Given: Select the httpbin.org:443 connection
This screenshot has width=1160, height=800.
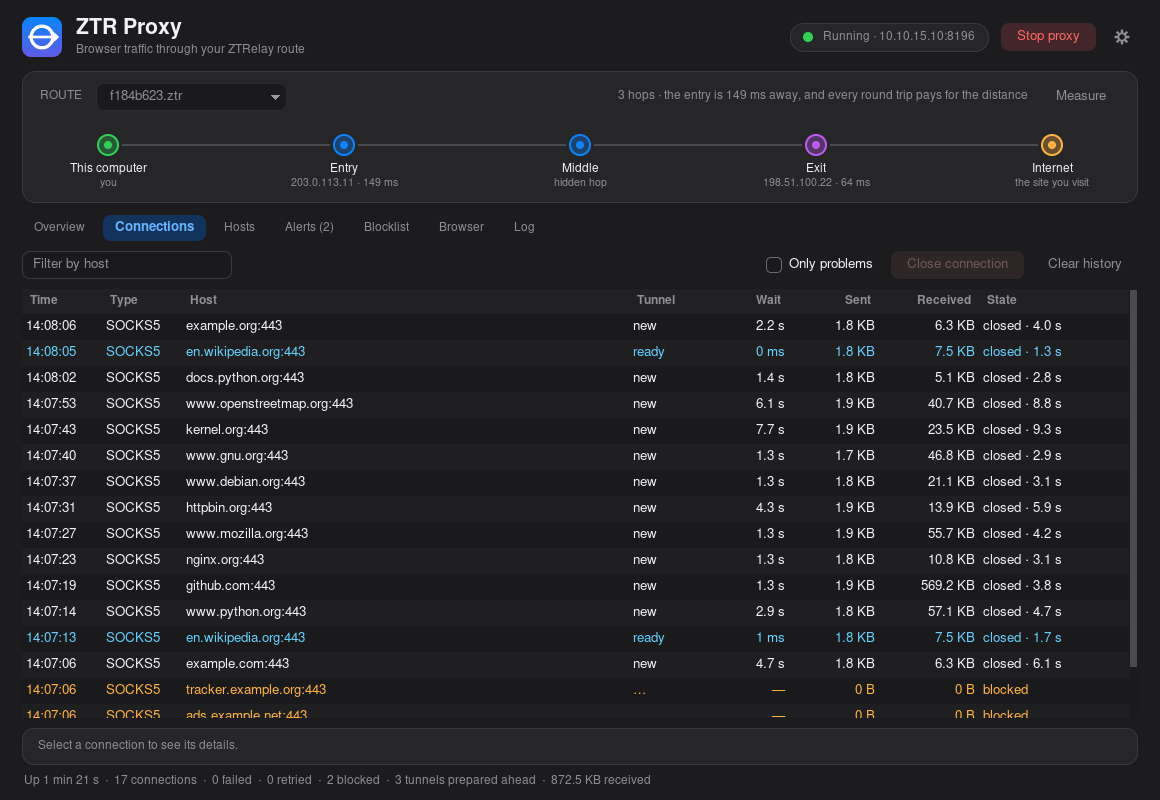Looking at the screenshot, I should (576, 508).
